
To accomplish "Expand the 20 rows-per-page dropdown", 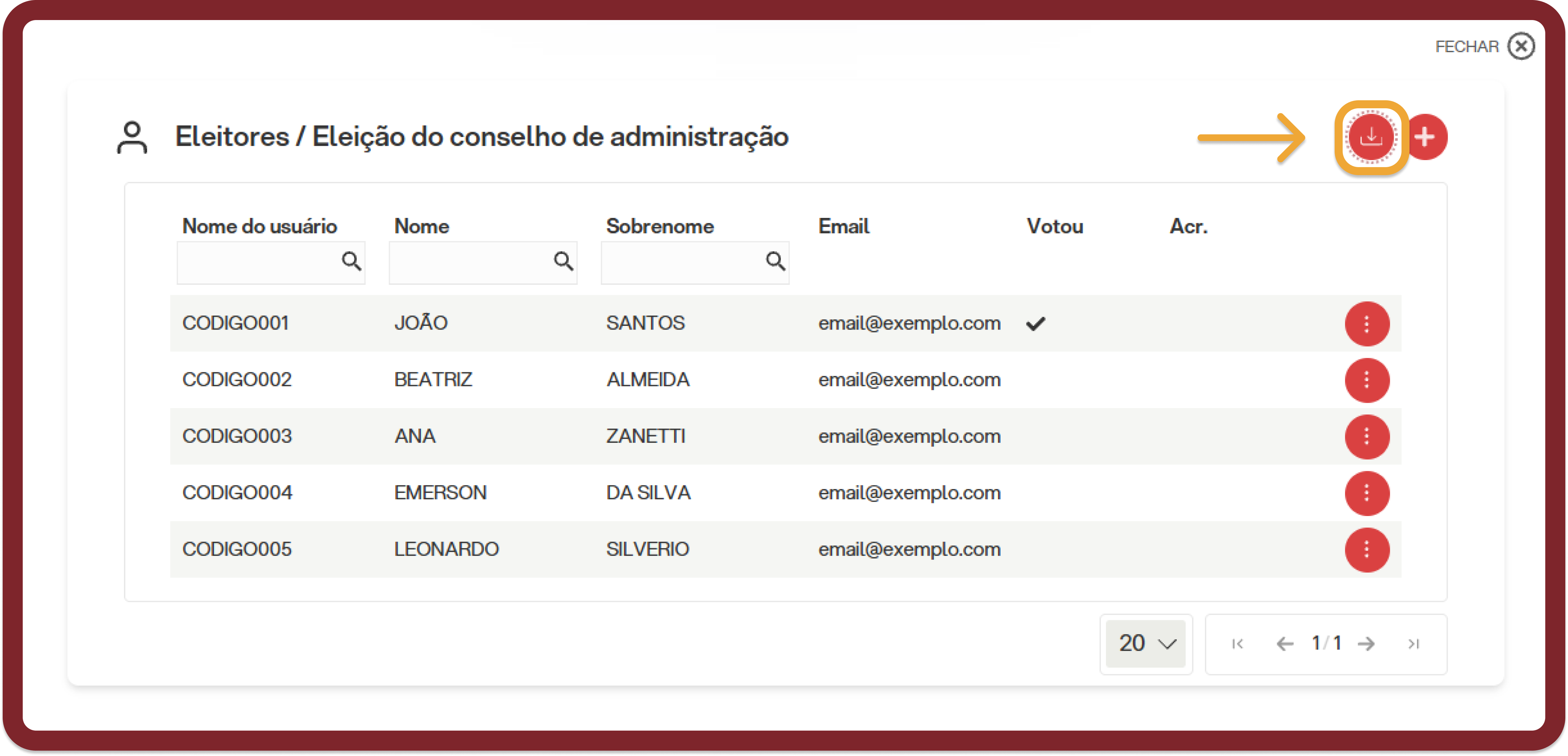I will coord(1145,644).
